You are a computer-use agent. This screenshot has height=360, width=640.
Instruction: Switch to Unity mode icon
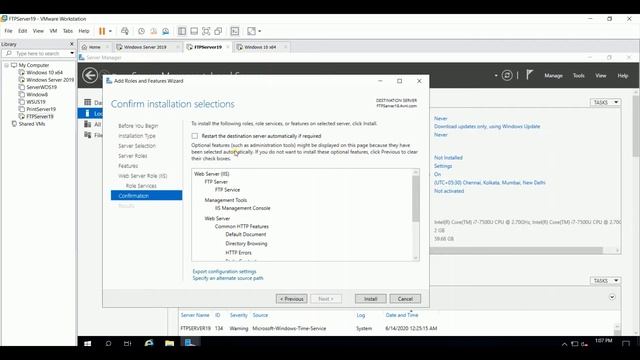pos(218,31)
